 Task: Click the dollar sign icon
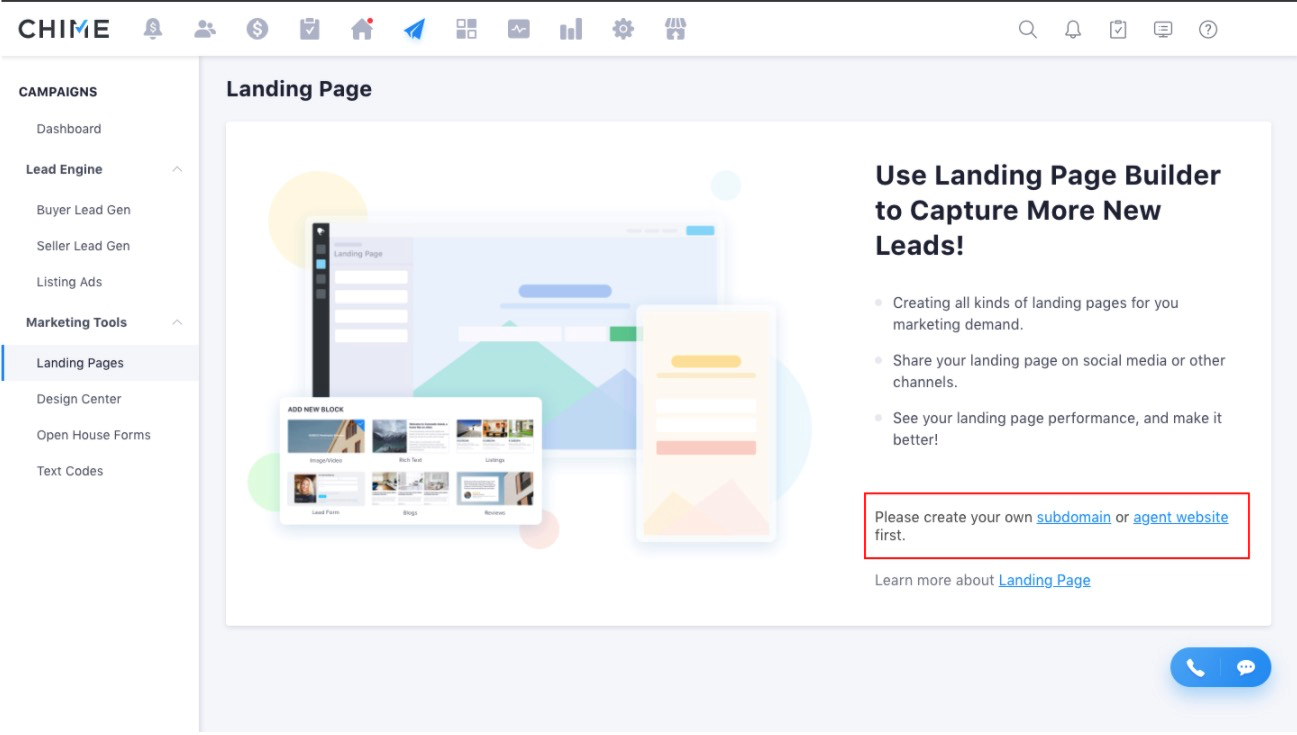pos(257,29)
